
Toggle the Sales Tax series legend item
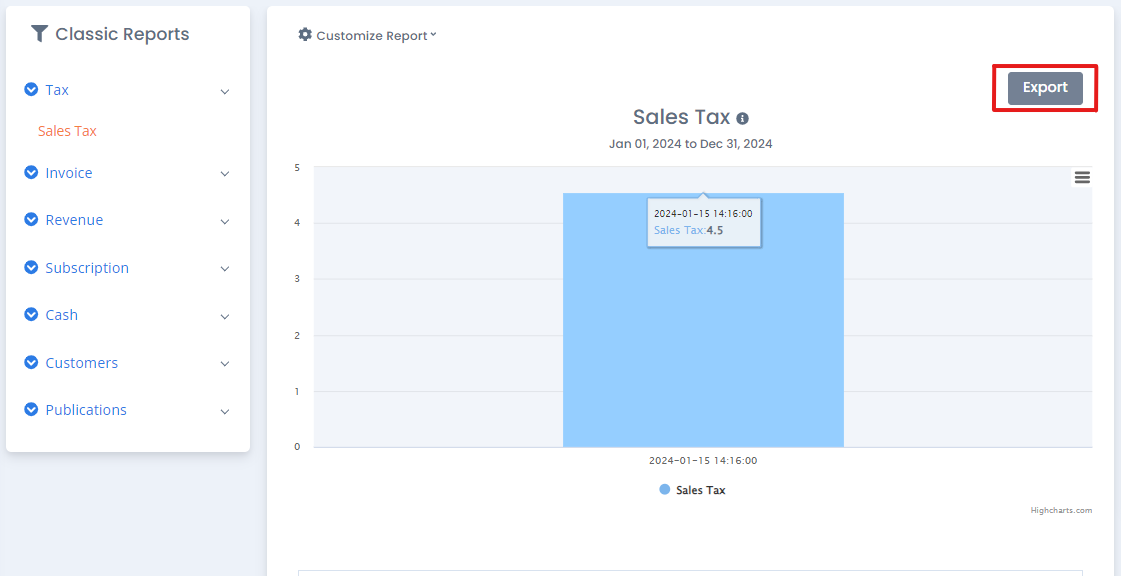(x=692, y=490)
